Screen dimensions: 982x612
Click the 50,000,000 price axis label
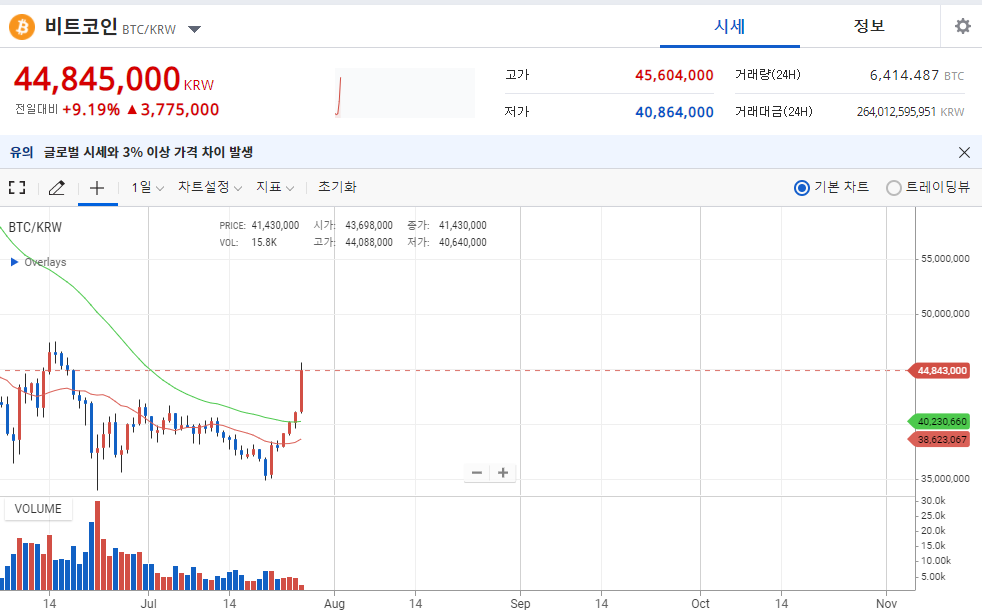click(x=945, y=314)
